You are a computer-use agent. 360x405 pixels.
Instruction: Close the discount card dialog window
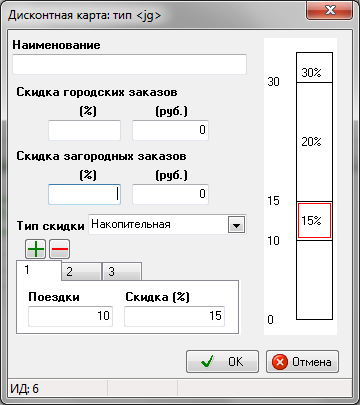click(330, 11)
